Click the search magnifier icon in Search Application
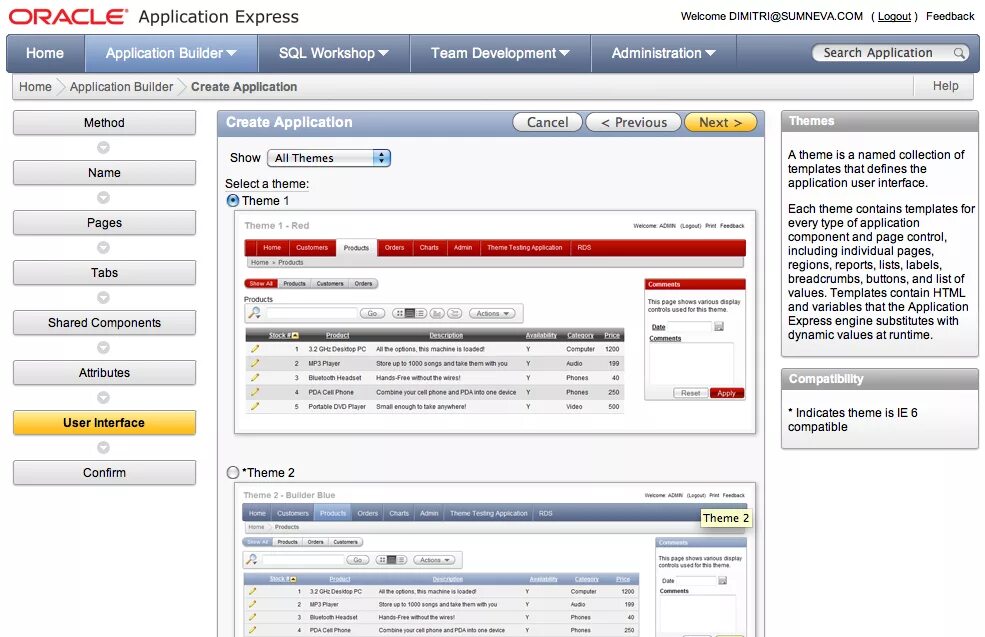Viewport: 985px width, 637px height. tap(959, 53)
